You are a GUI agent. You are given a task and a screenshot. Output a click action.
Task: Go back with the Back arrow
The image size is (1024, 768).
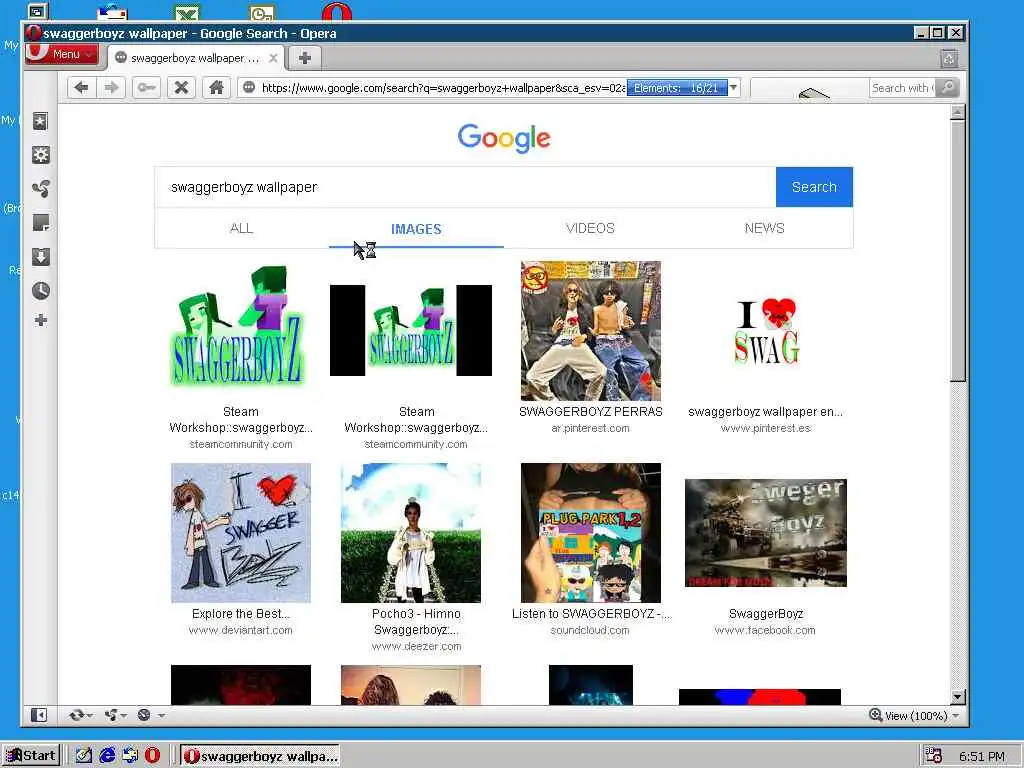82,88
